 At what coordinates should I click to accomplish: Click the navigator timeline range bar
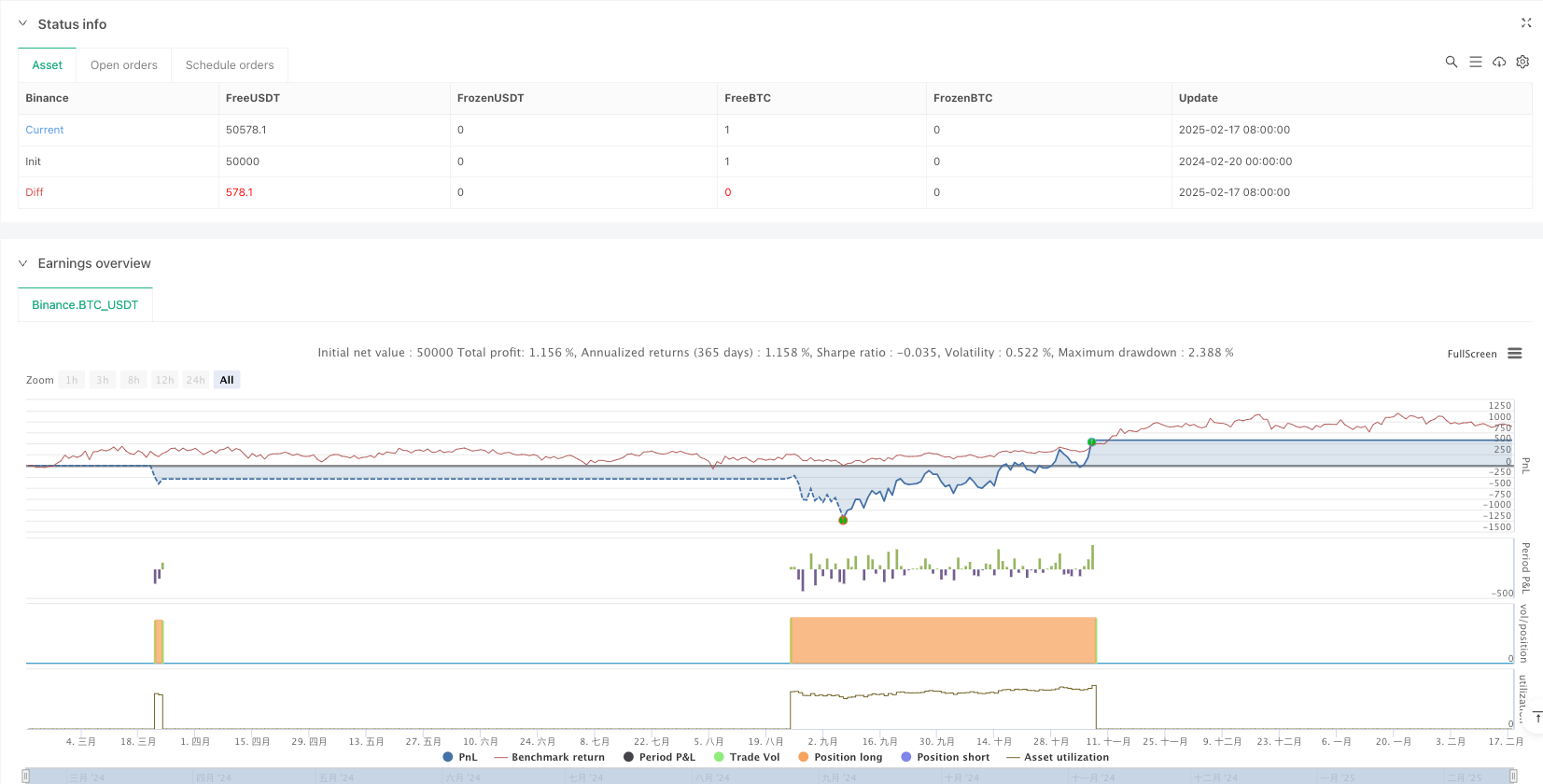(769, 777)
